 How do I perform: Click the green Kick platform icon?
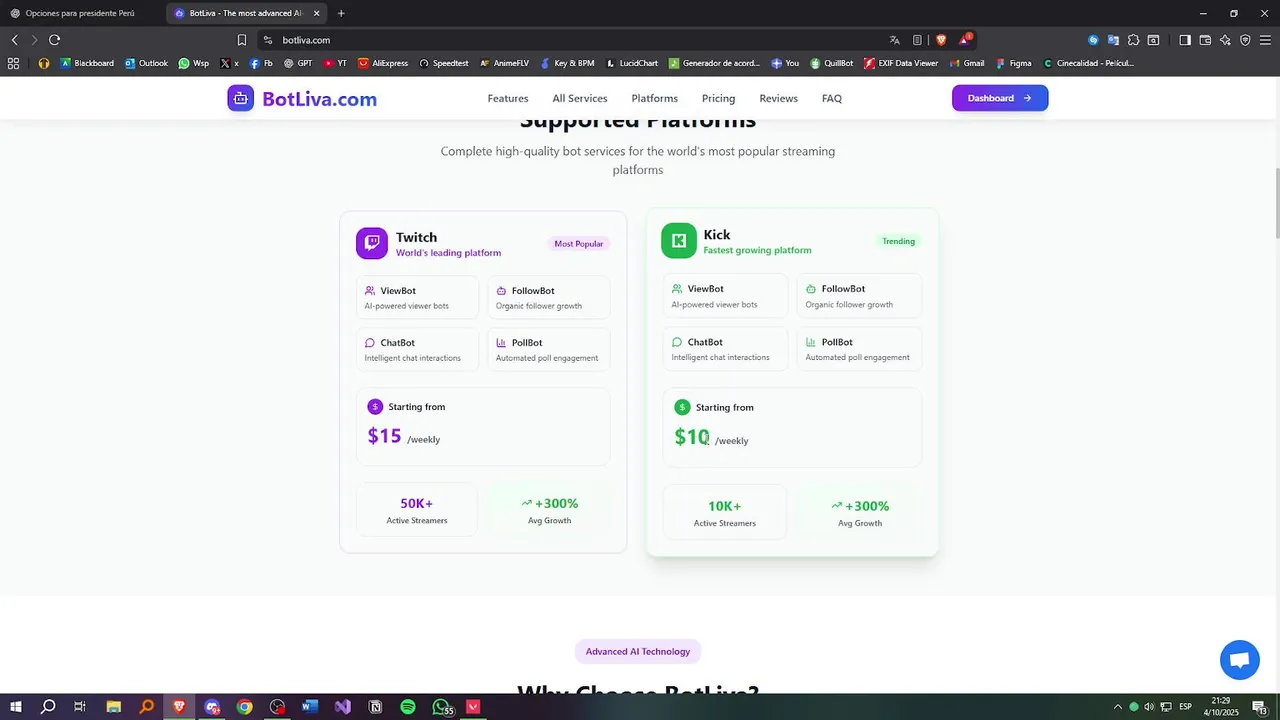pos(679,240)
